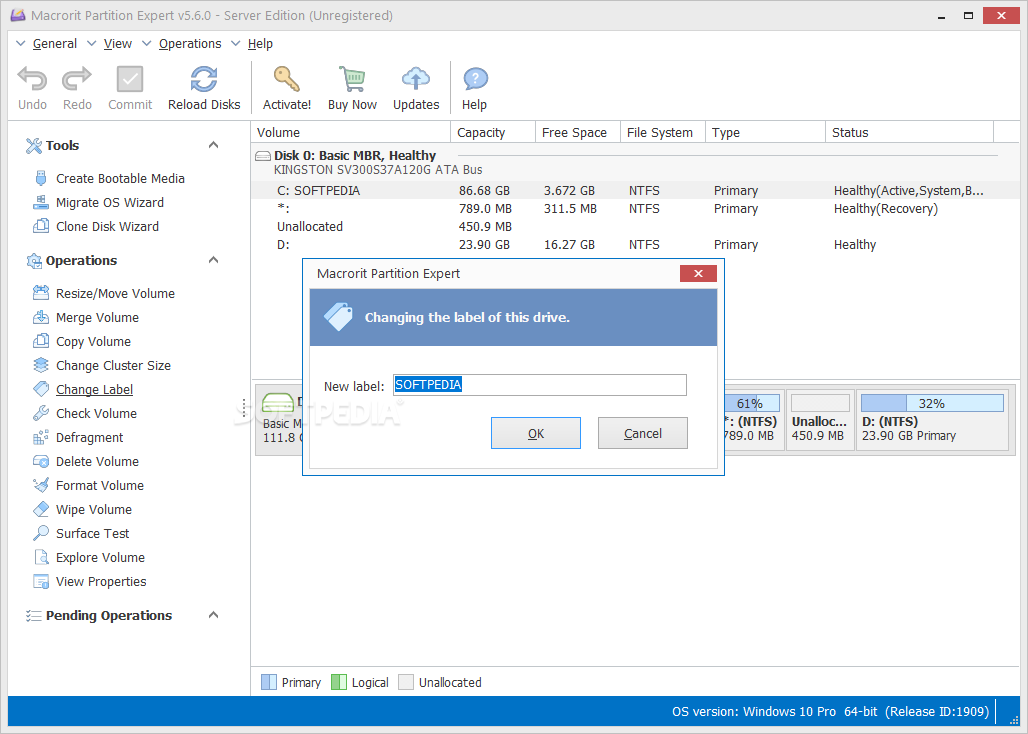Click the Status column header
The height and width of the screenshot is (734, 1028).
pos(909,132)
